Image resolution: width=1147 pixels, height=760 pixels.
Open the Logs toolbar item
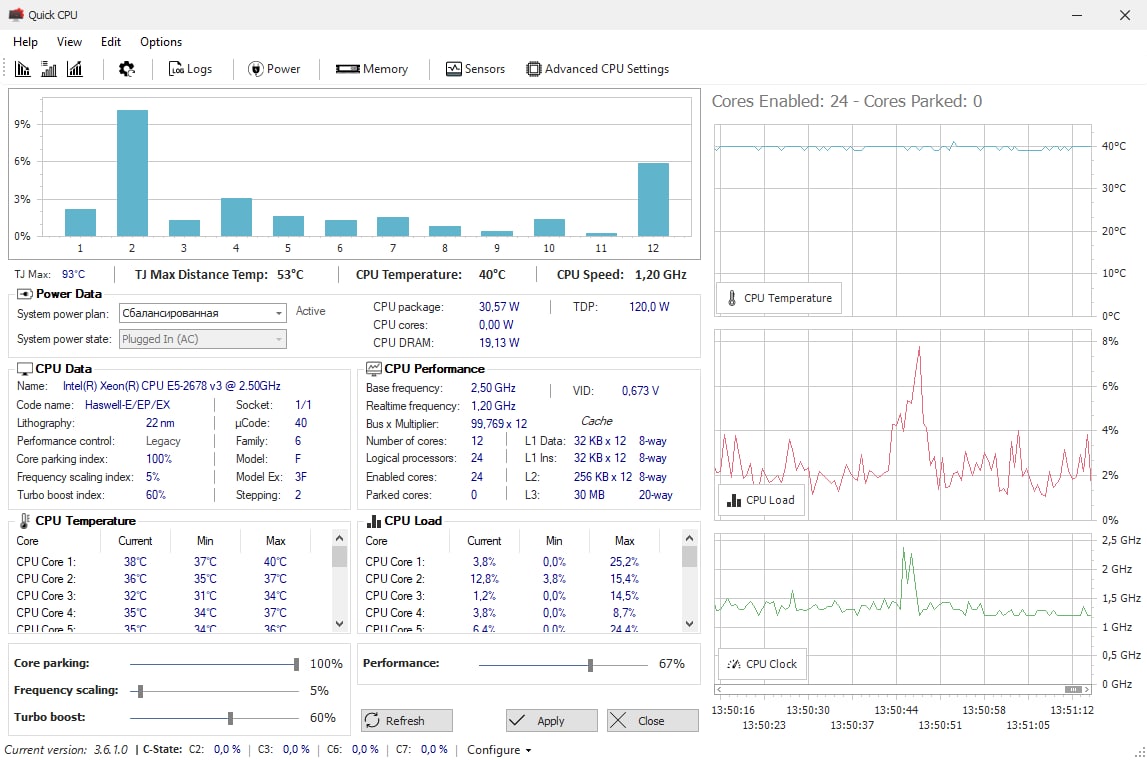tap(190, 69)
